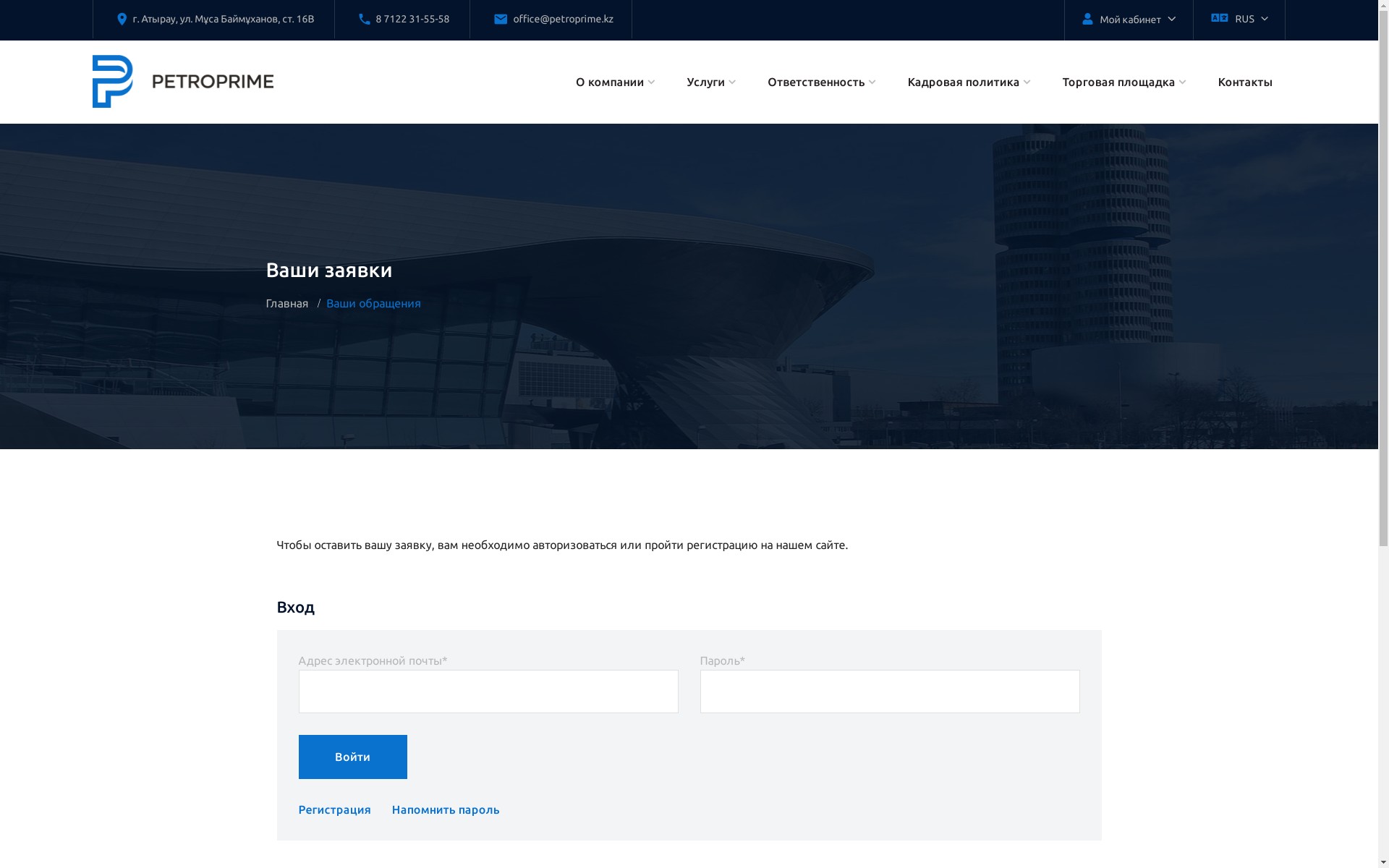
Task: Open the Торговая площадка menu
Action: point(1118,82)
